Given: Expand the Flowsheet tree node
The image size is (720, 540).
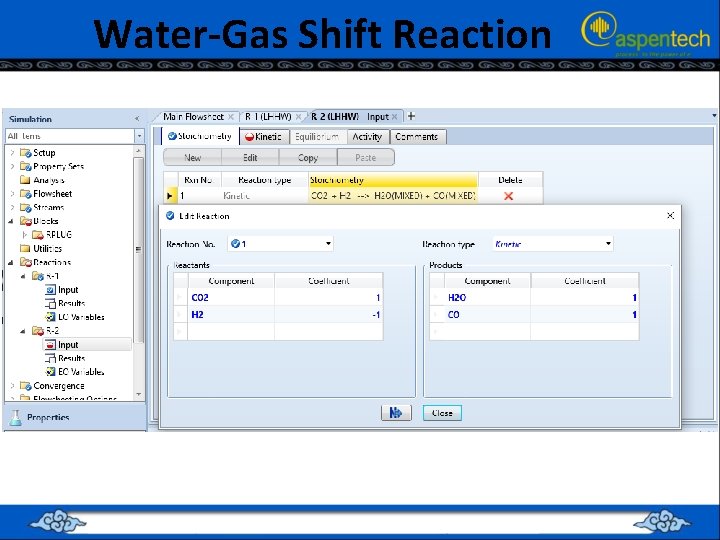Looking at the screenshot, I should point(12,194).
